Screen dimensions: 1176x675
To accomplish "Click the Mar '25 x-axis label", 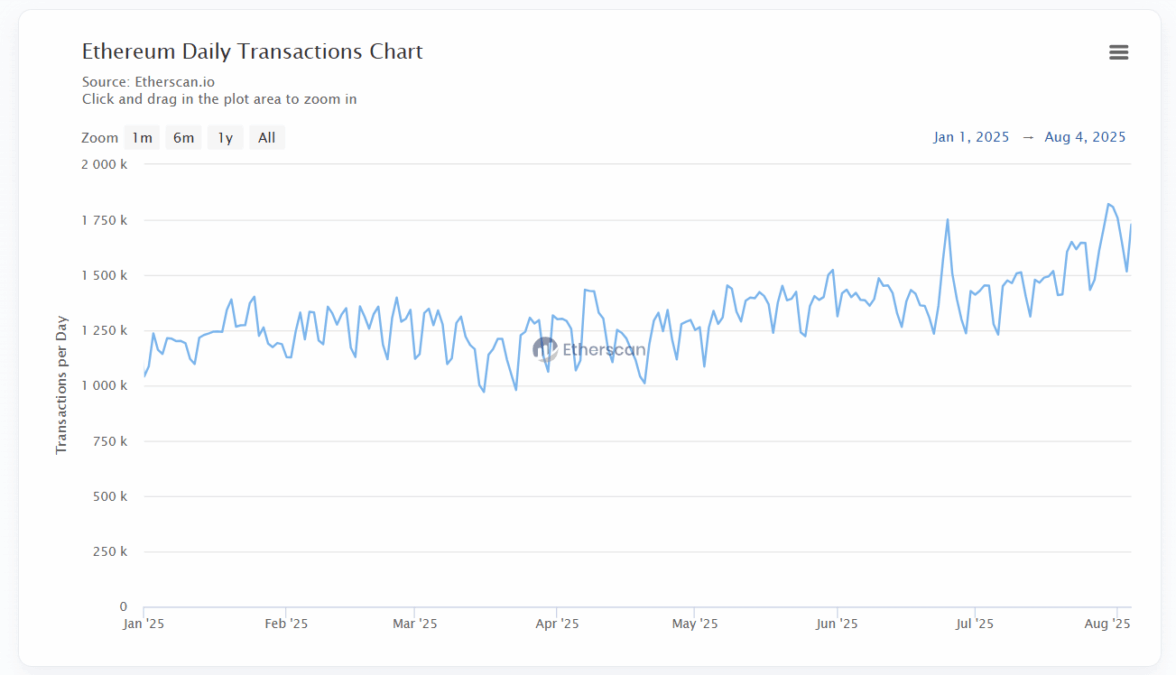I will pos(415,624).
